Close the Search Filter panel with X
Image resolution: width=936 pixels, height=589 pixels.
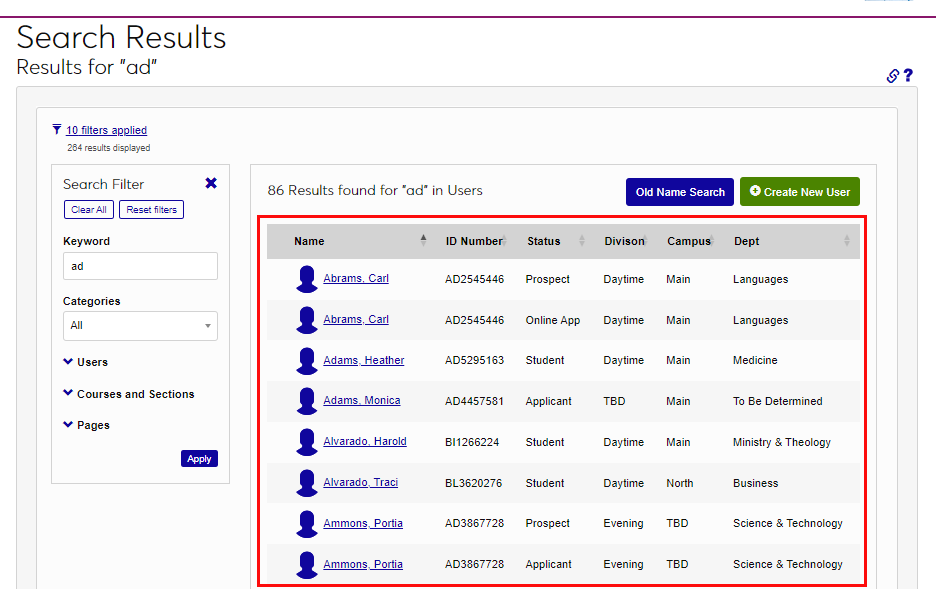click(x=211, y=183)
